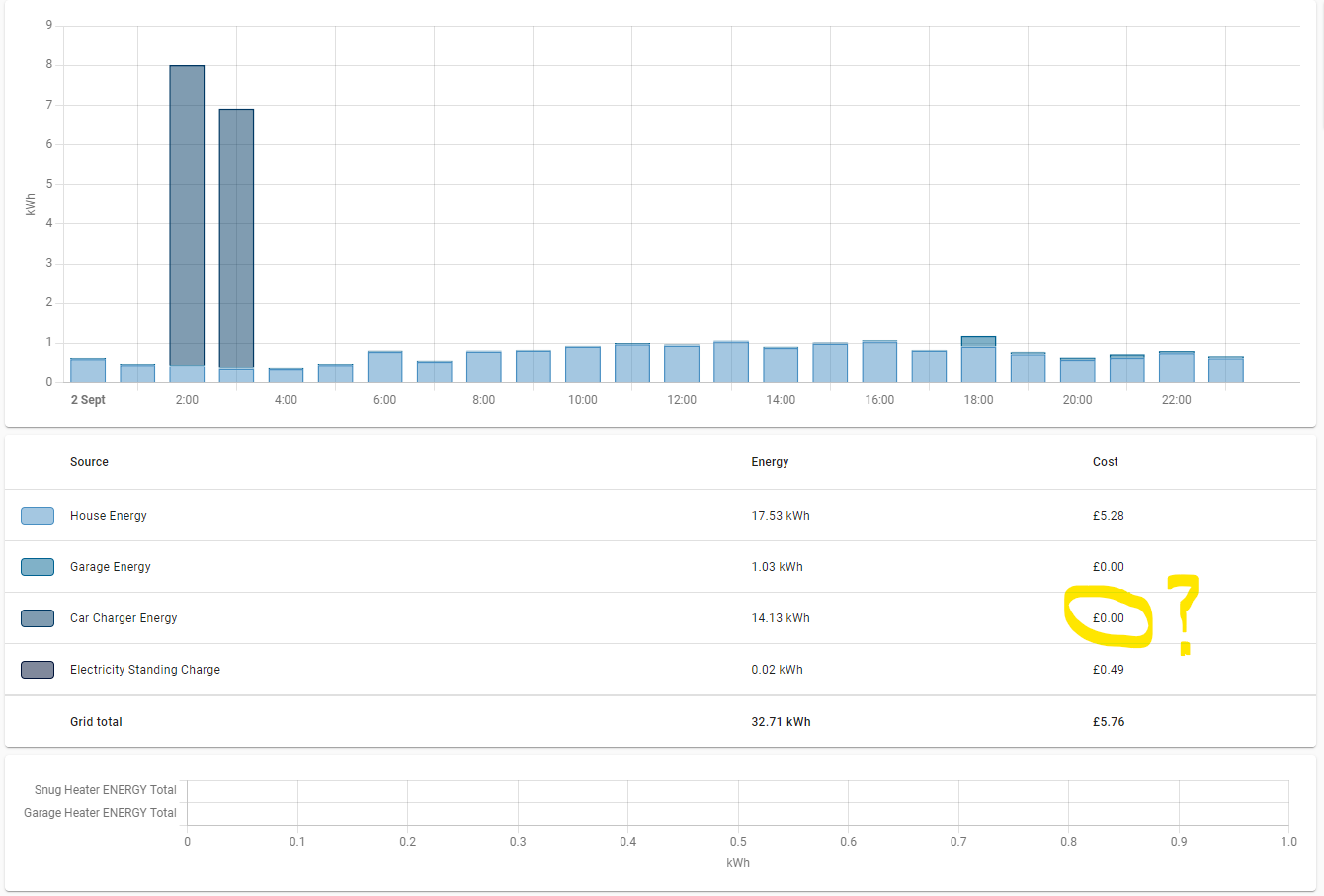Click the kWh axis label on the chart
This screenshot has width=1324, height=896.
click(28, 203)
